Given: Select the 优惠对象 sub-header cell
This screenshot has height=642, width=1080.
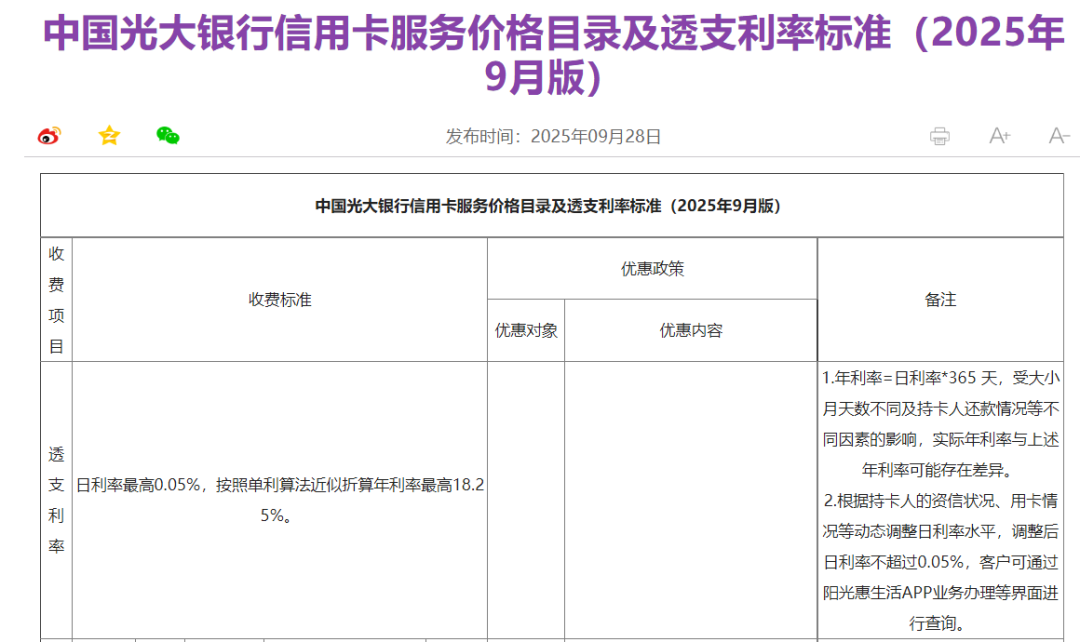Looking at the screenshot, I should (526, 330).
